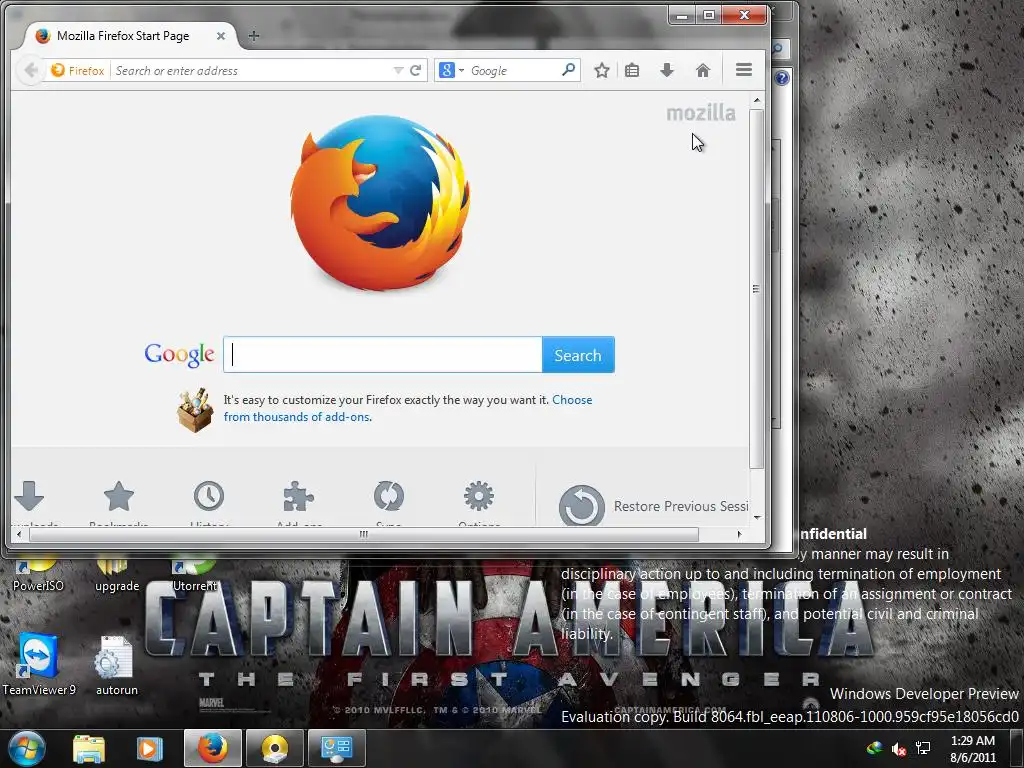
Task: Click the address bar input field
Action: click(251, 71)
